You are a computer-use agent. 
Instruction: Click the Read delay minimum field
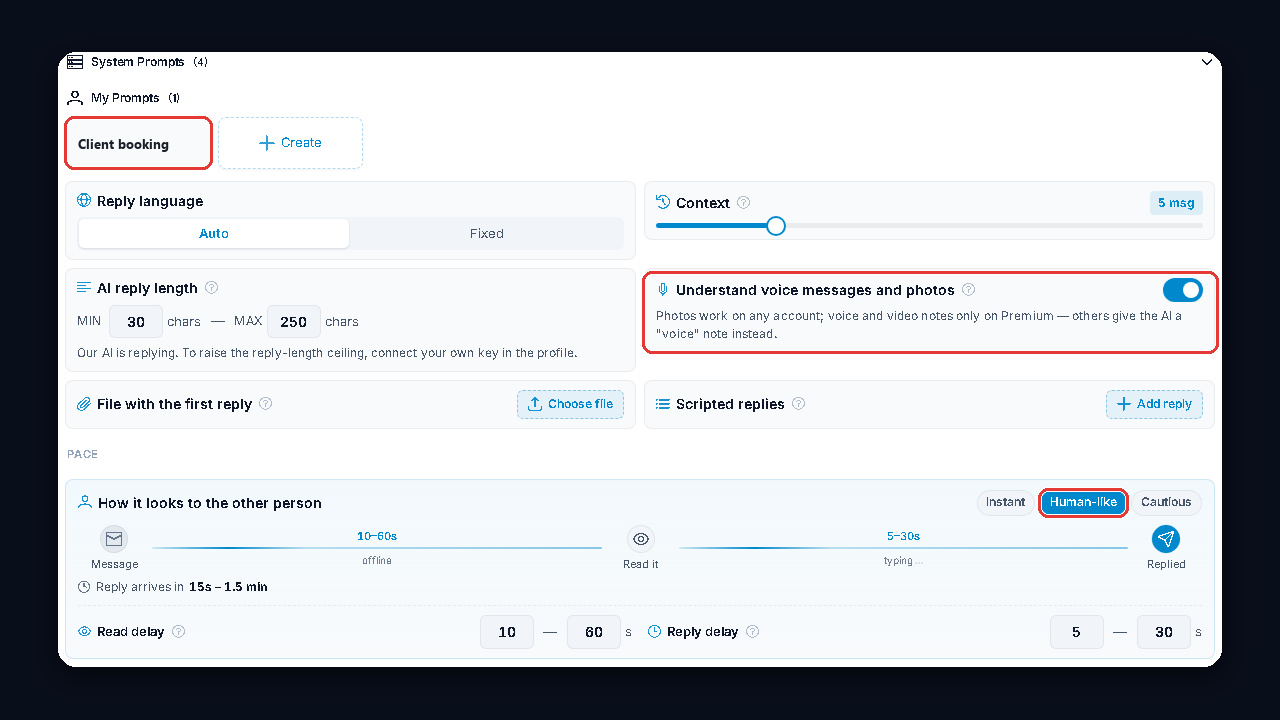[x=507, y=632]
